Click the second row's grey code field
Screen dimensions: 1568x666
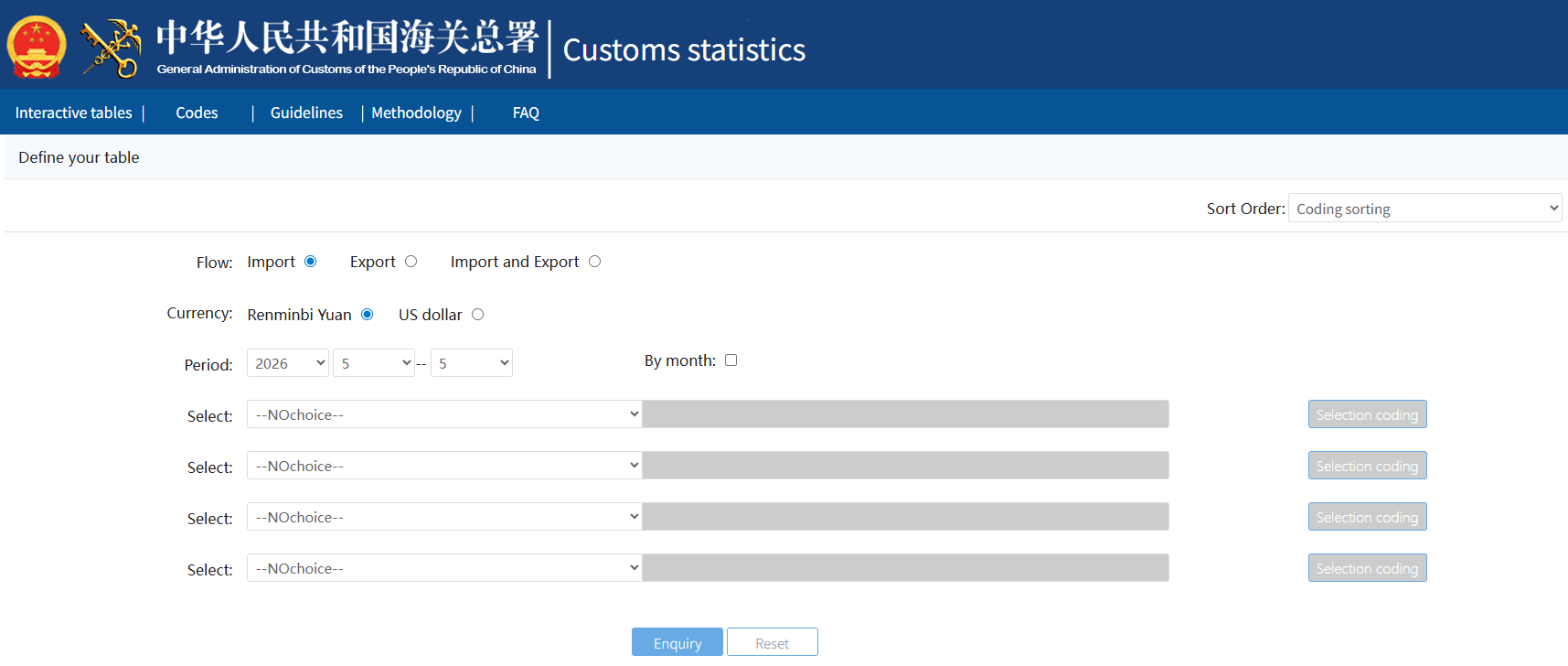click(906, 466)
